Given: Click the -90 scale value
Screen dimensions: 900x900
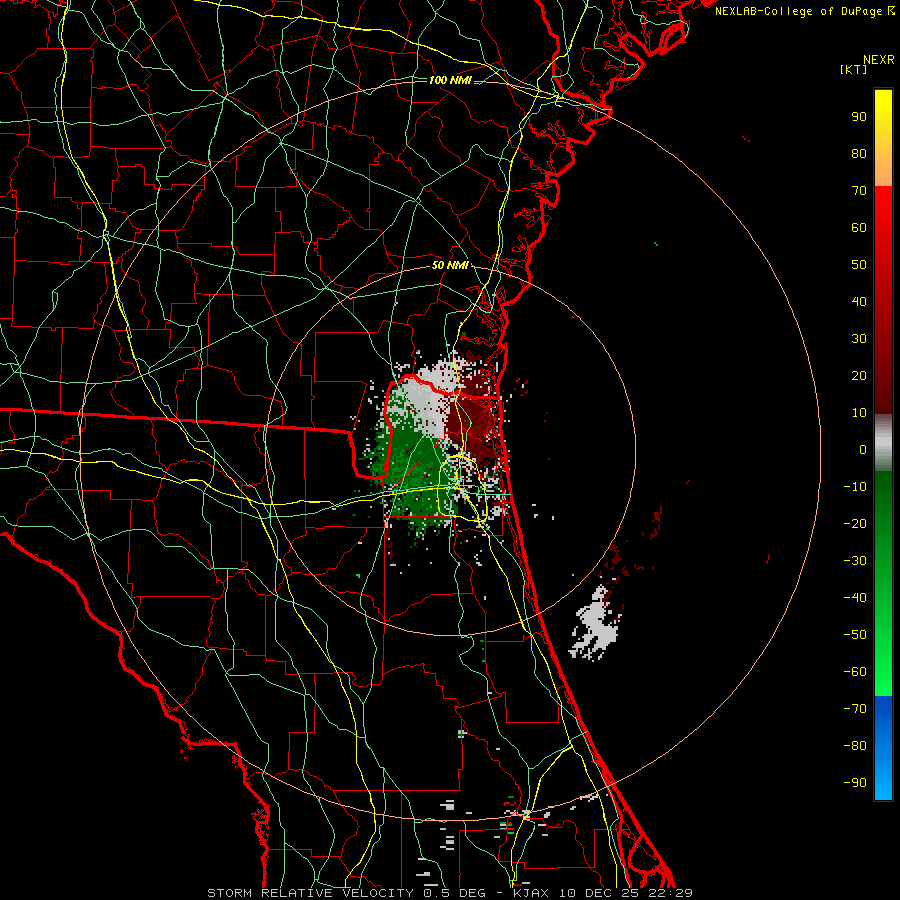Looking at the screenshot, I should [855, 783].
